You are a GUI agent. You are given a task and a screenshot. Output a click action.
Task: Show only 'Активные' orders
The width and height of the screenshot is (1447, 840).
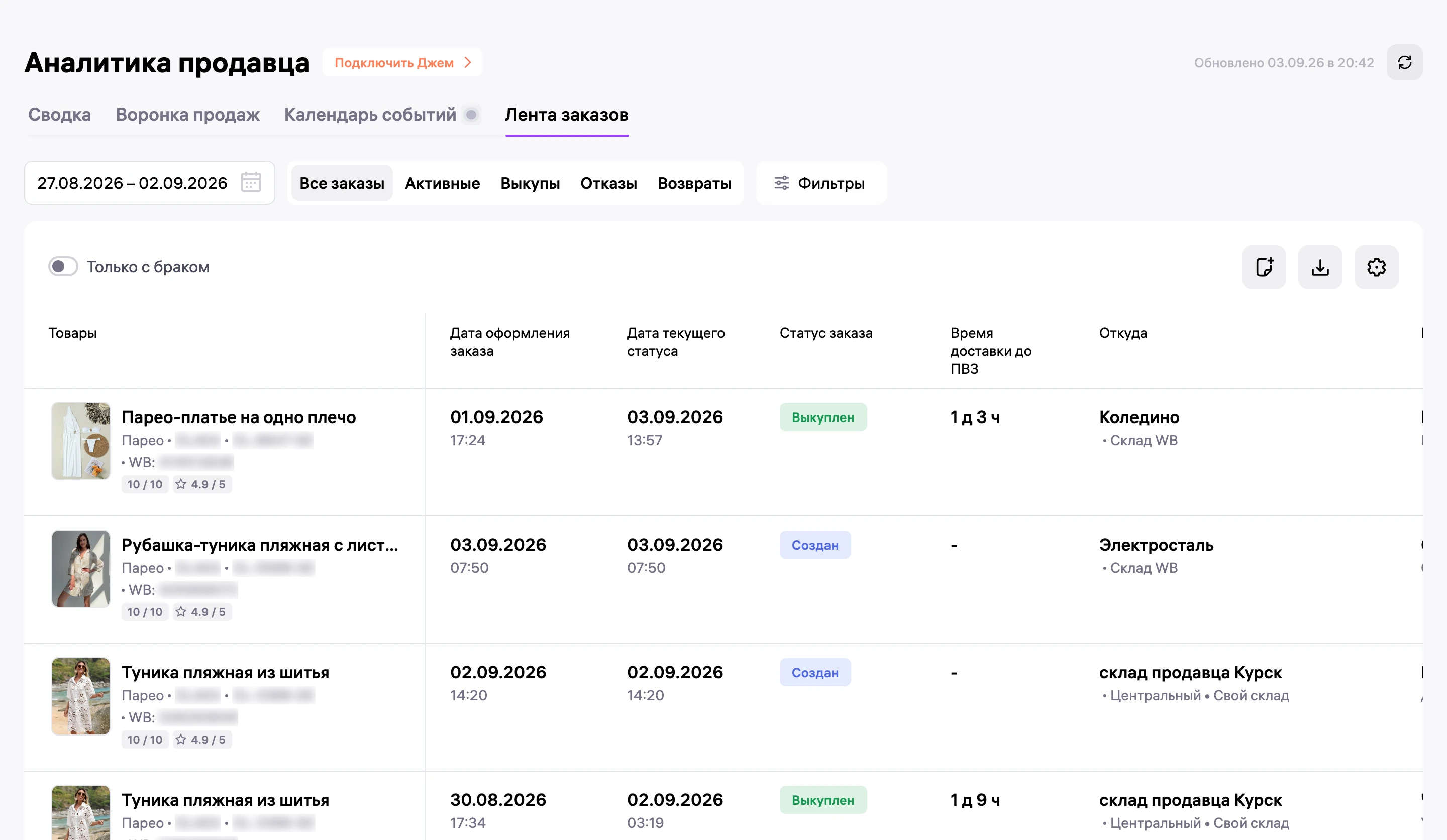(442, 183)
